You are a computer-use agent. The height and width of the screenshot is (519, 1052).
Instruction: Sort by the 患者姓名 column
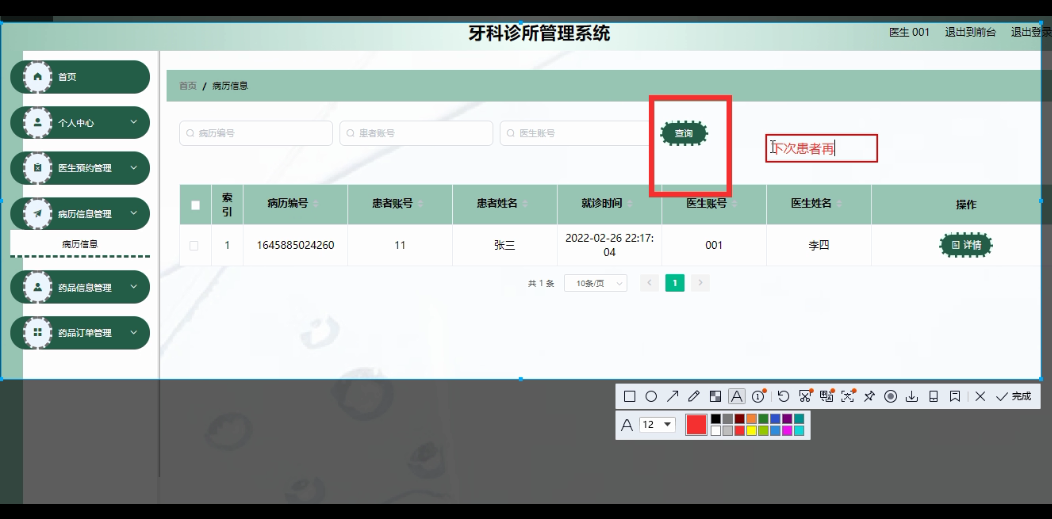point(525,203)
